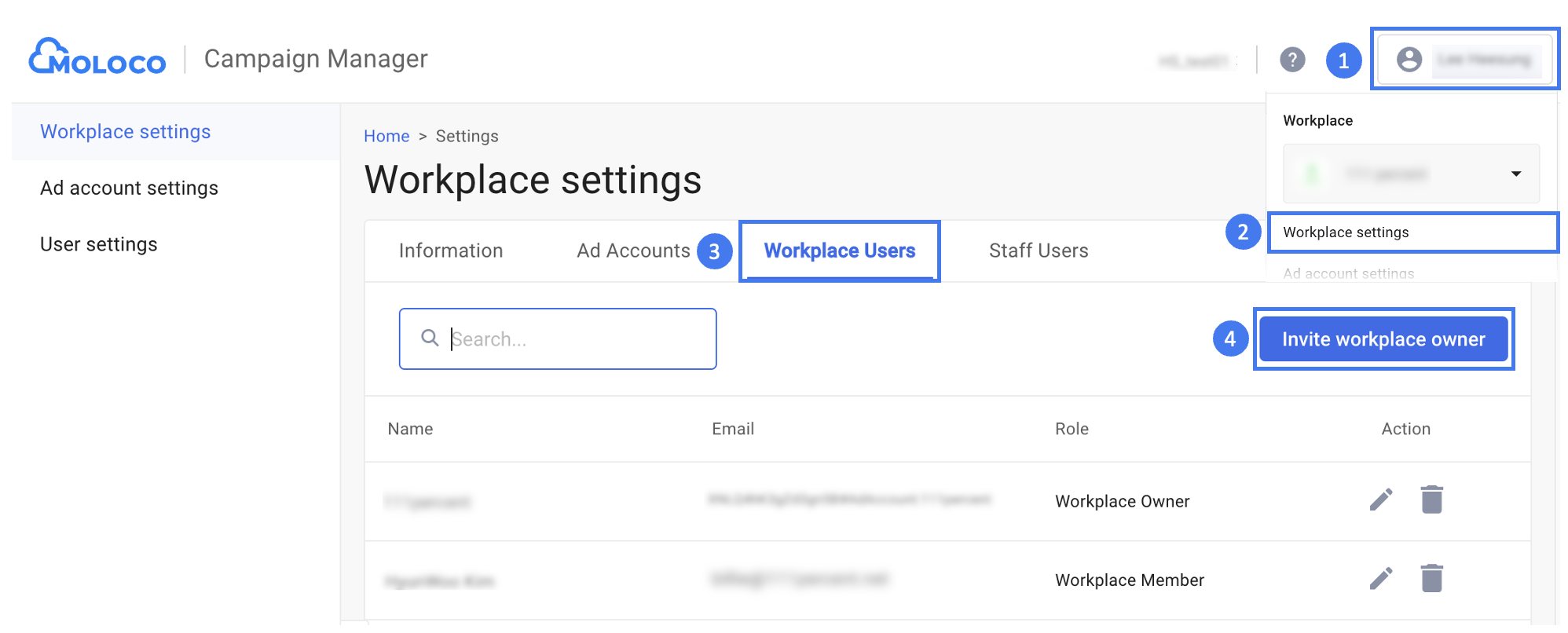Go to User settings in left sidebar
This screenshot has width=1568, height=633.
click(x=98, y=245)
